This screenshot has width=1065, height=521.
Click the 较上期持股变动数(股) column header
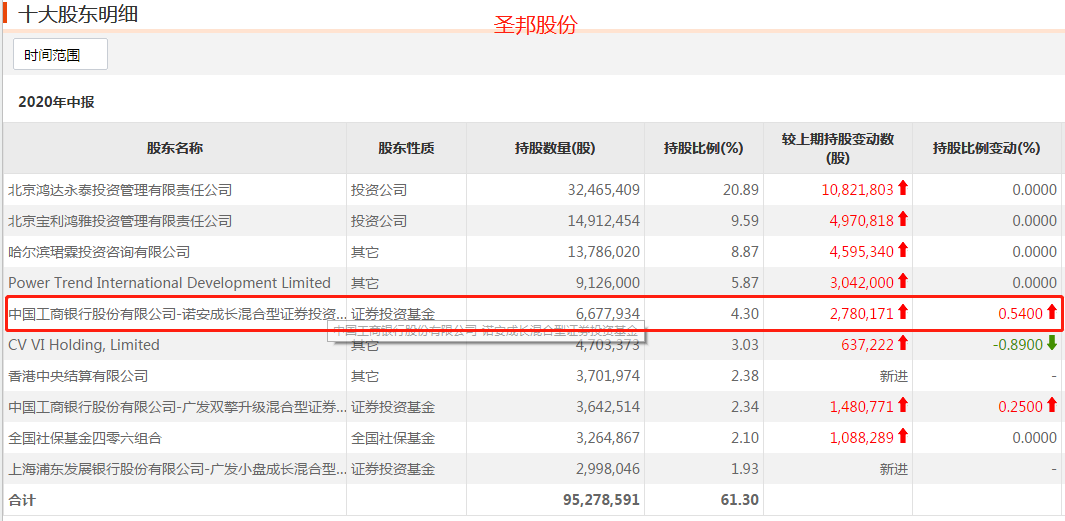coord(837,149)
